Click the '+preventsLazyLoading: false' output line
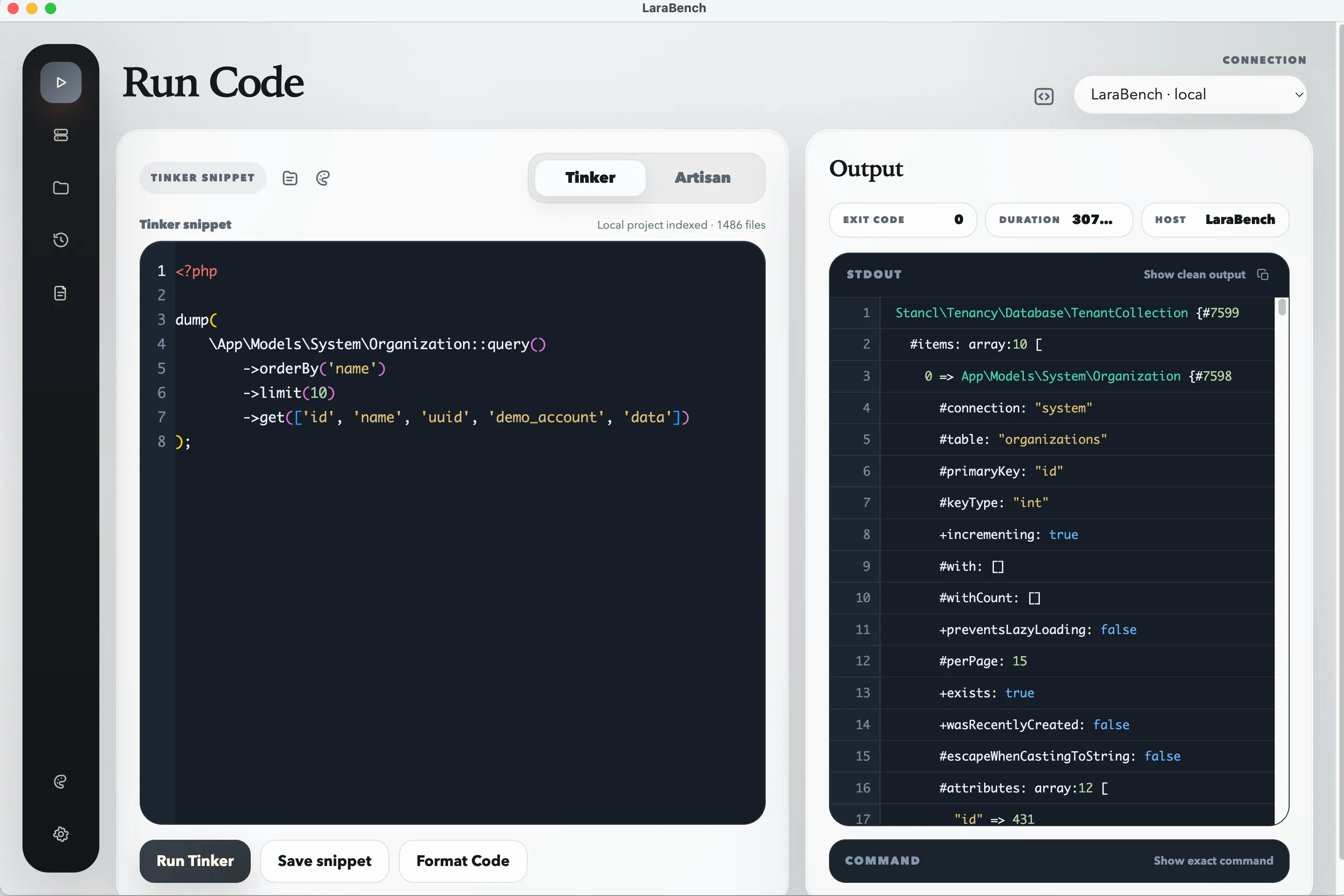Screen dimensions: 1344x896 coord(1038,629)
